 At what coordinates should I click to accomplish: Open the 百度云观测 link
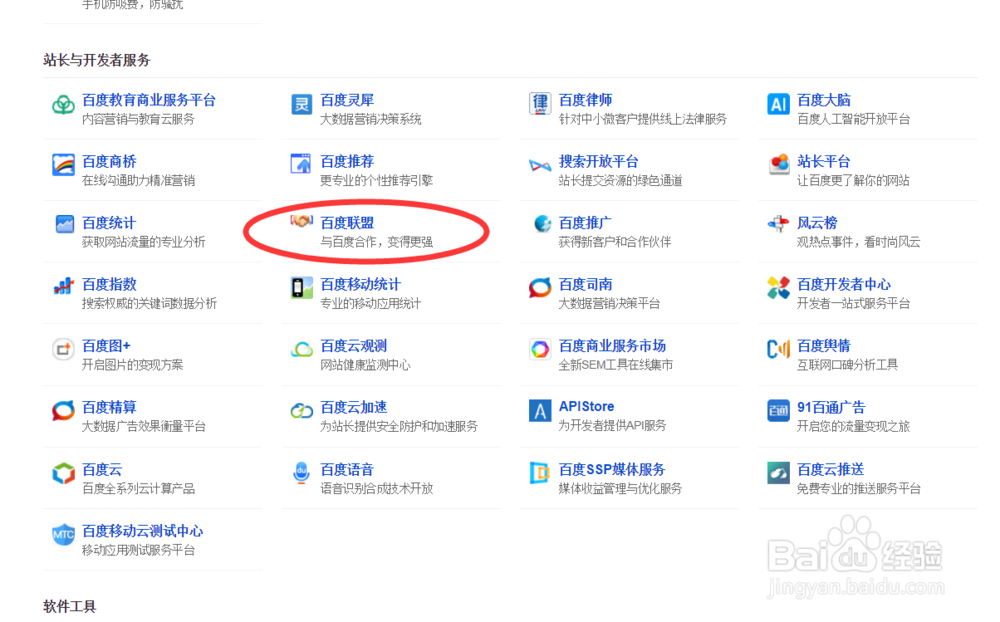pos(354,346)
